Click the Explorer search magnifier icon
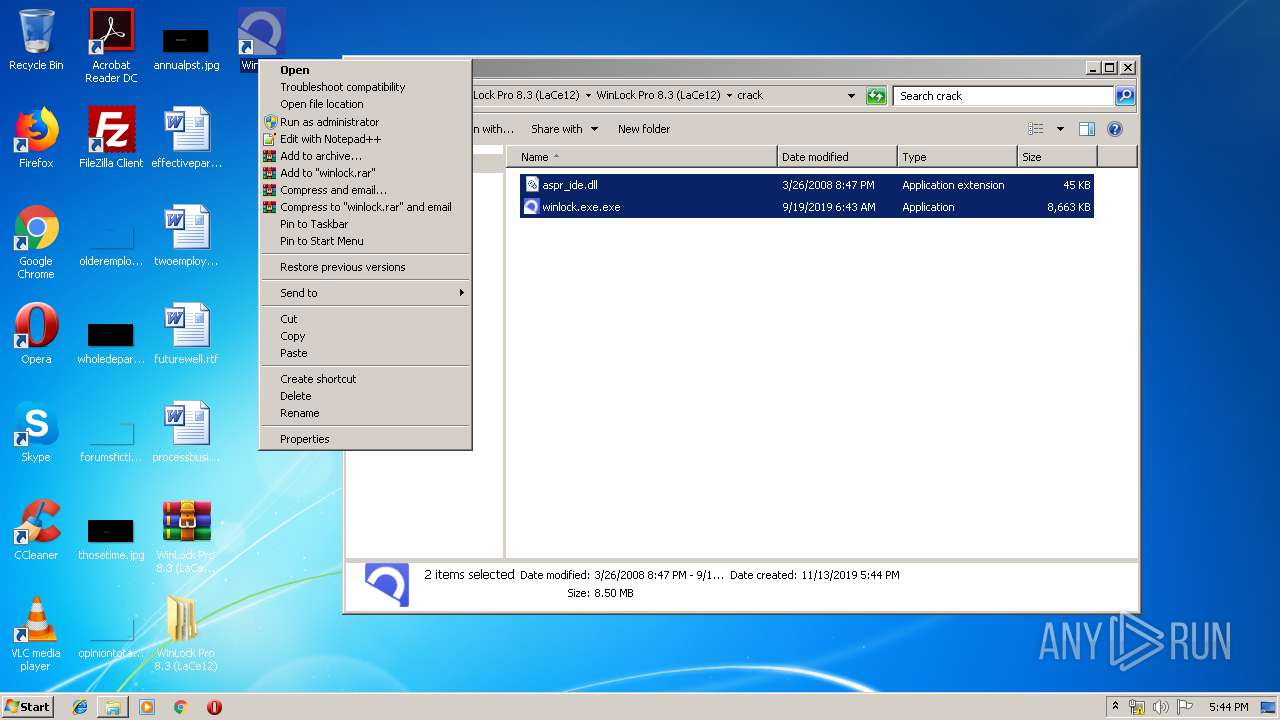Screen dimensions: 1280x720 1125,96
